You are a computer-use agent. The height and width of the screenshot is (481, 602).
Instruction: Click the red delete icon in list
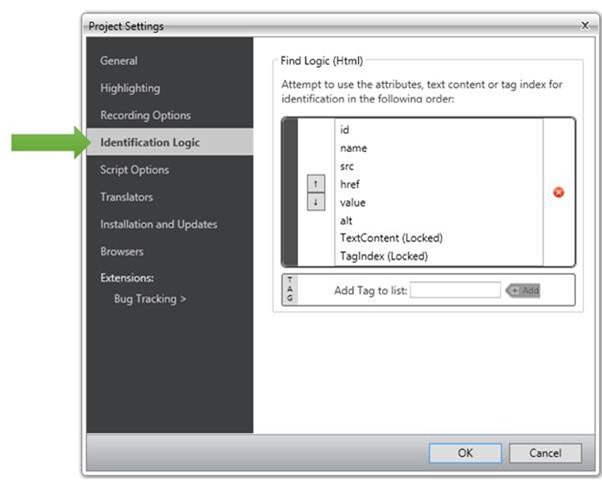pos(558,192)
